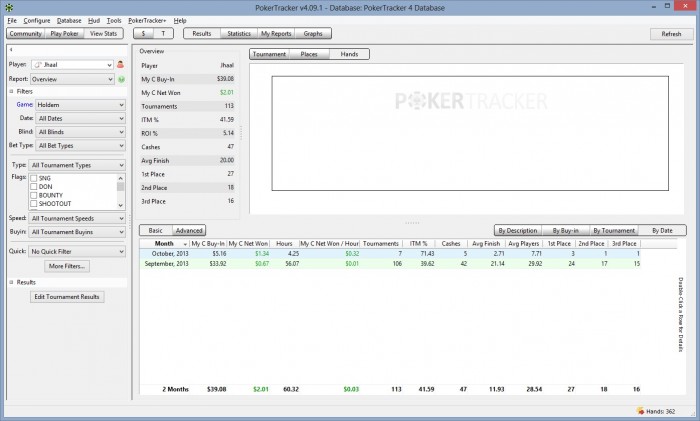Select the Hands graph tab
The width and height of the screenshot is (700, 421).
[x=349, y=54]
